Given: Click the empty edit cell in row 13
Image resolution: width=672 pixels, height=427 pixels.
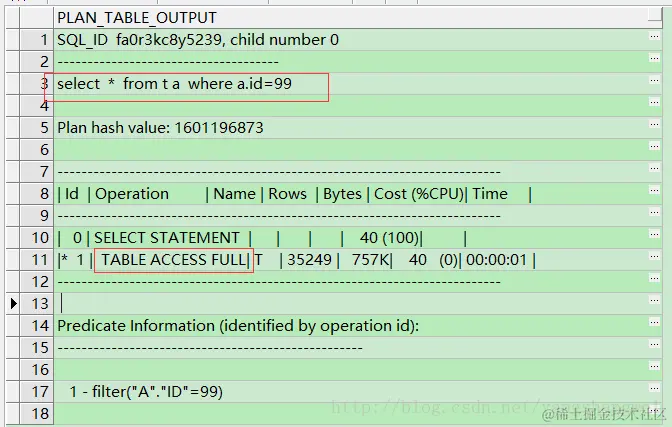Looking at the screenshot, I should (351, 304).
